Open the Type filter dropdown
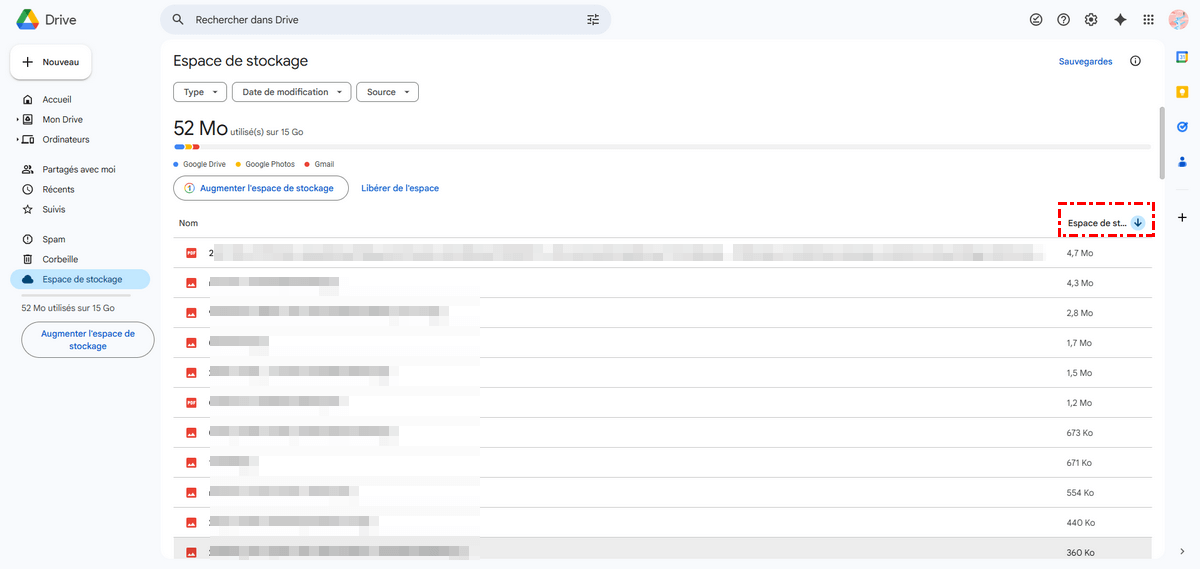The image size is (1200, 569). click(200, 92)
